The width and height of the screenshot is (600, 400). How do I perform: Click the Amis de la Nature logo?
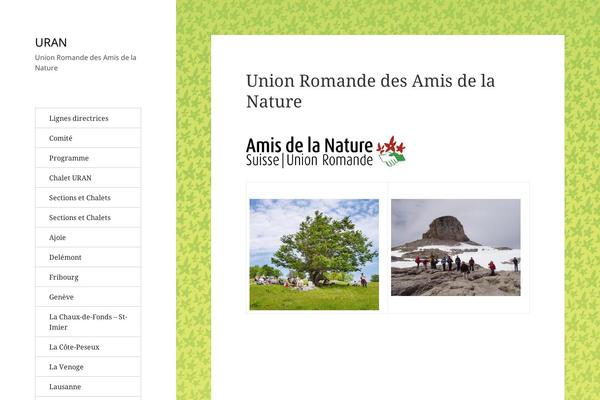point(326,152)
